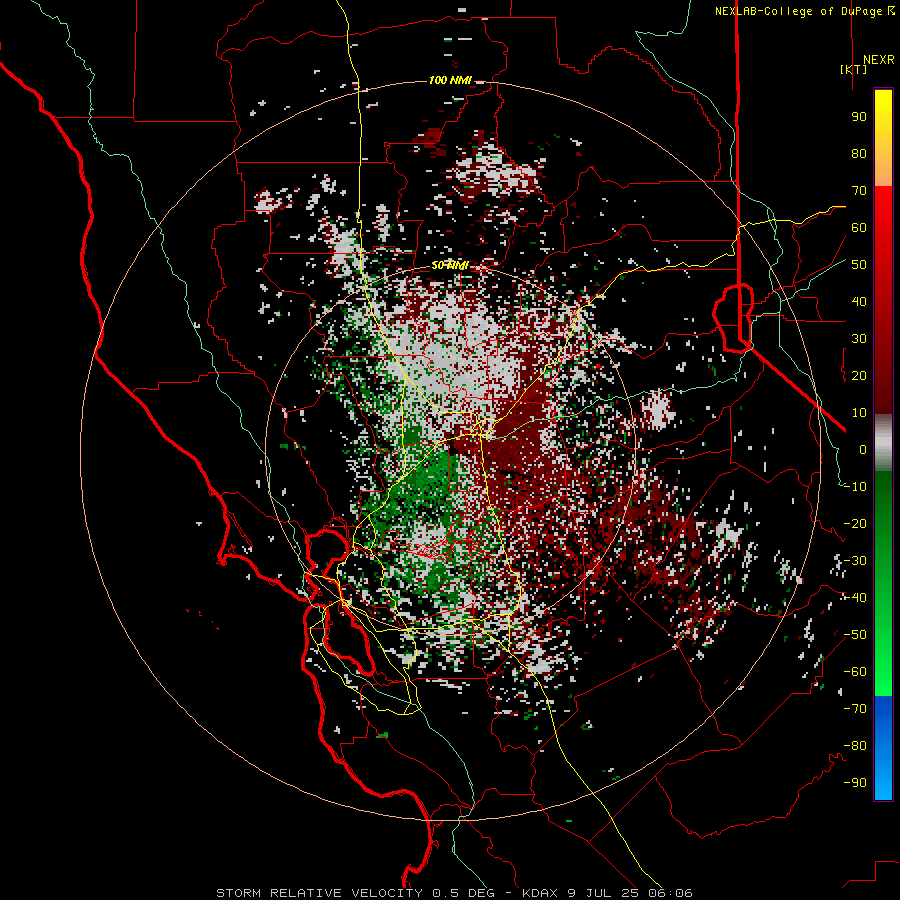This screenshot has width=900, height=900.
Task: Click the -40 scale label
Action: (x=855, y=598)
